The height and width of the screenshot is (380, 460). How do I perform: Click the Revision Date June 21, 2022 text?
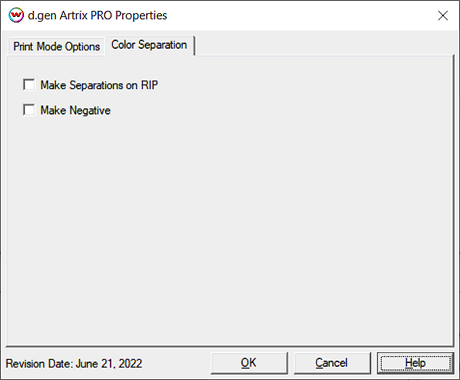[74, 363]
